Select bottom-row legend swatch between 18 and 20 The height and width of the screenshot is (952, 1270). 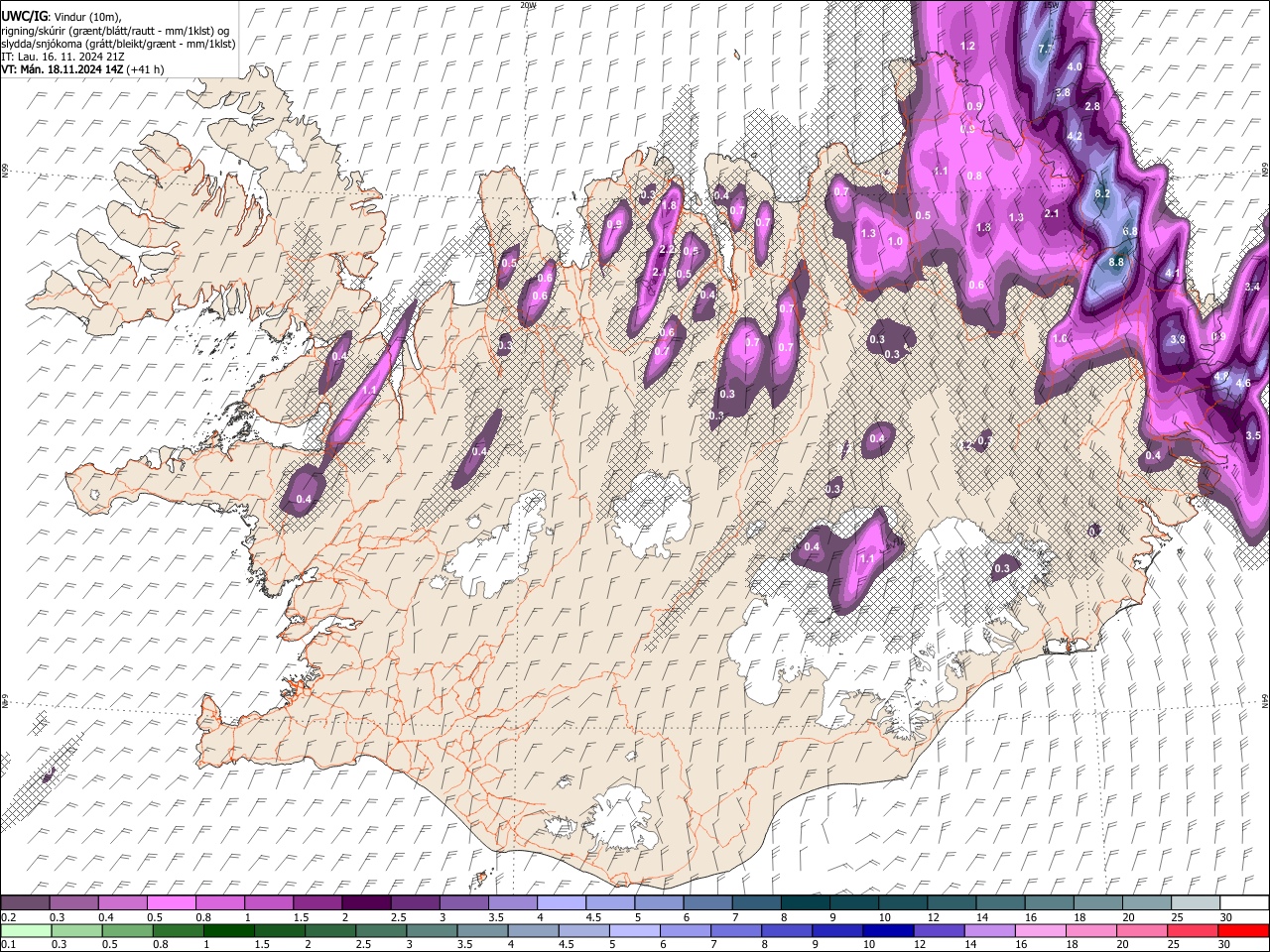(x=1092, y=930)
